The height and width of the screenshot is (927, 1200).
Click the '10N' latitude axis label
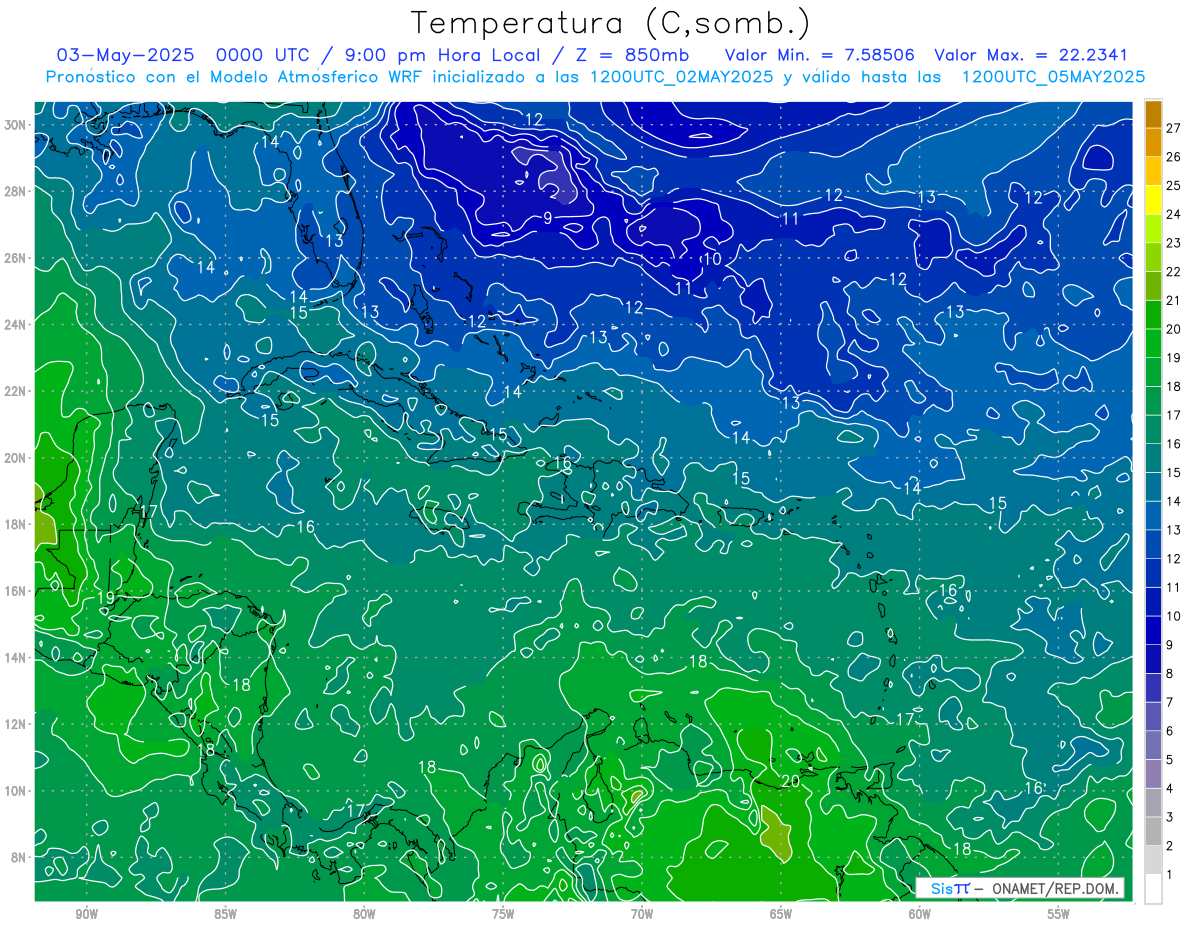17,791
